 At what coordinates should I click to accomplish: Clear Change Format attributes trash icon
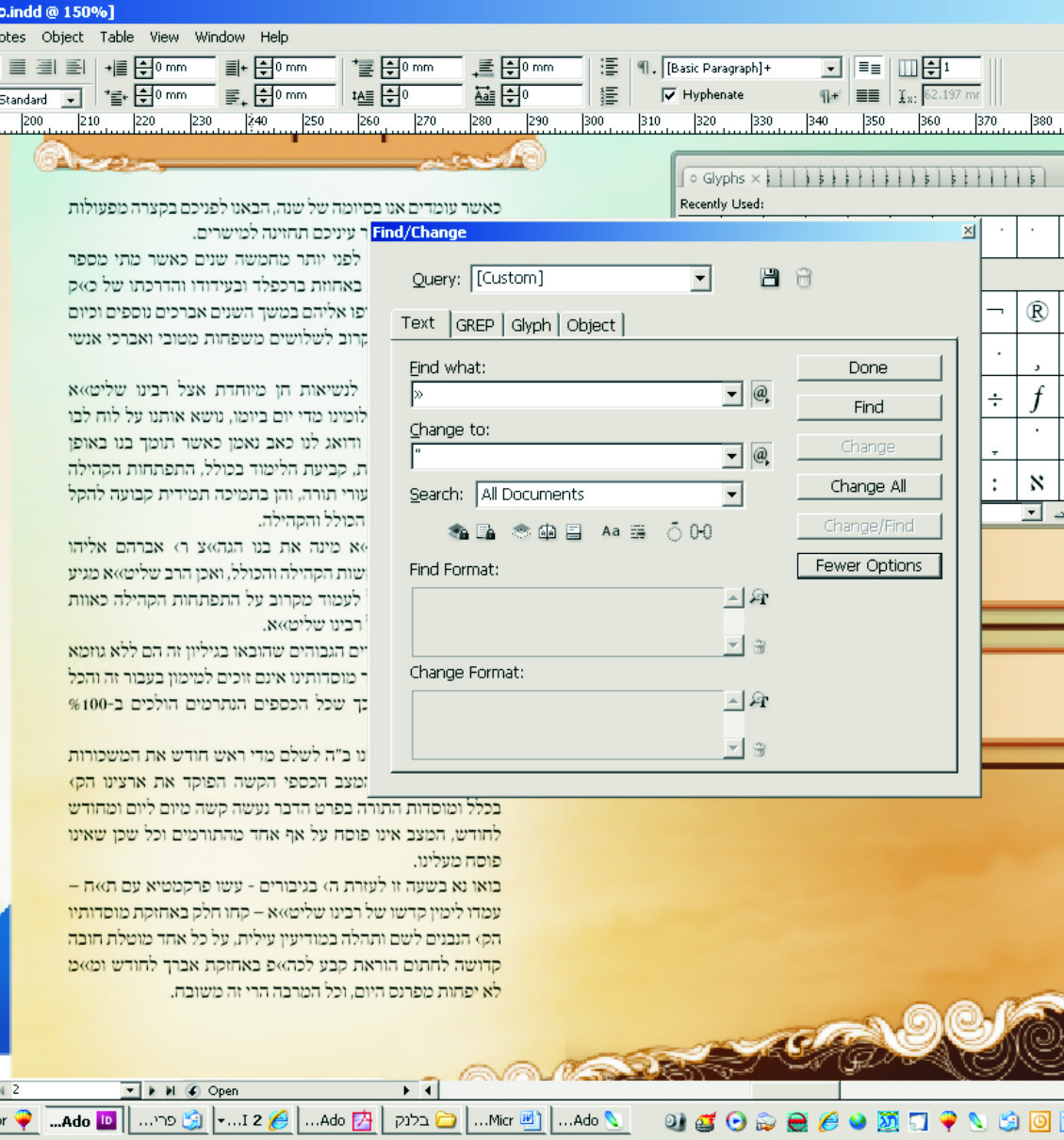click(x=760, y=749)
